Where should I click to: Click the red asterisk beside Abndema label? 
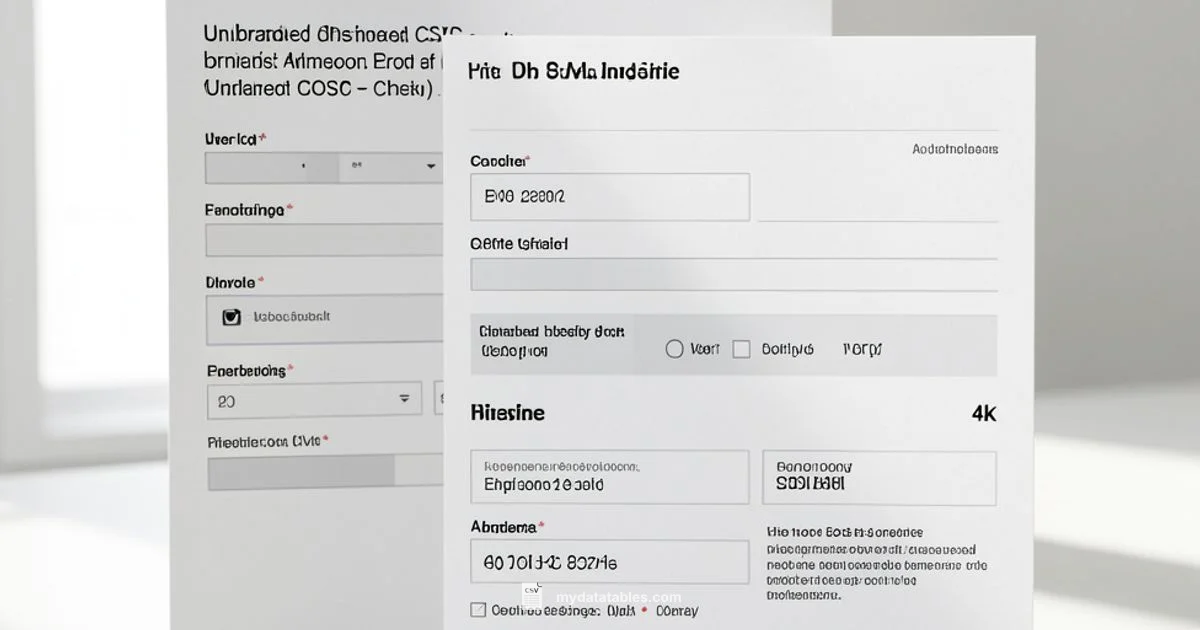tap(541, 524)
